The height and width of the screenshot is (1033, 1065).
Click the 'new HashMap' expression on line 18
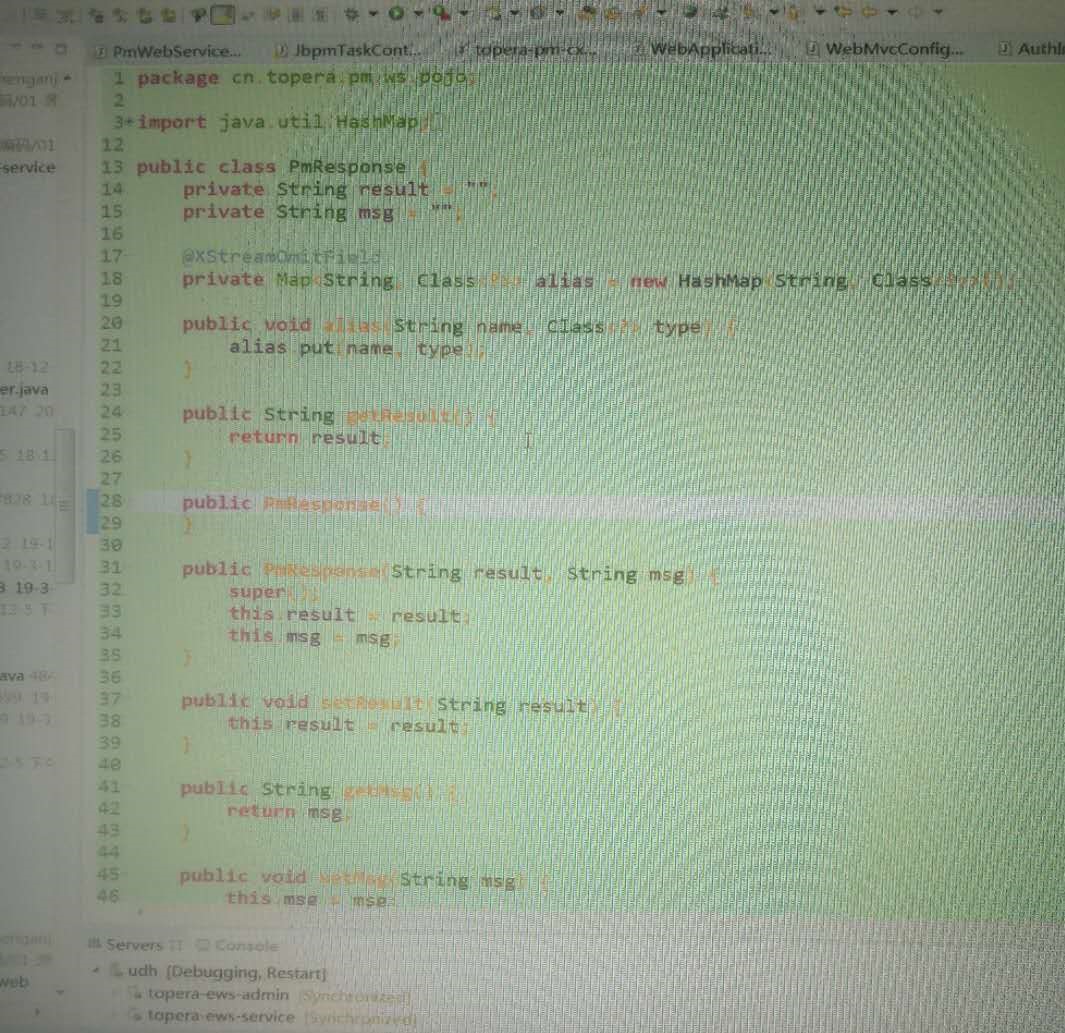pos(696,280)
